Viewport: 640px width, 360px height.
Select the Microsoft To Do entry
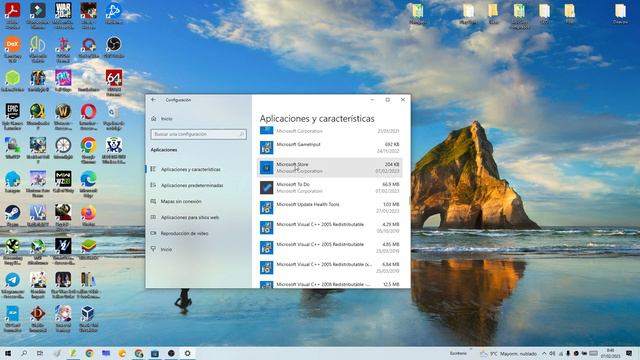pyautogui.click(x=330, y=187)
